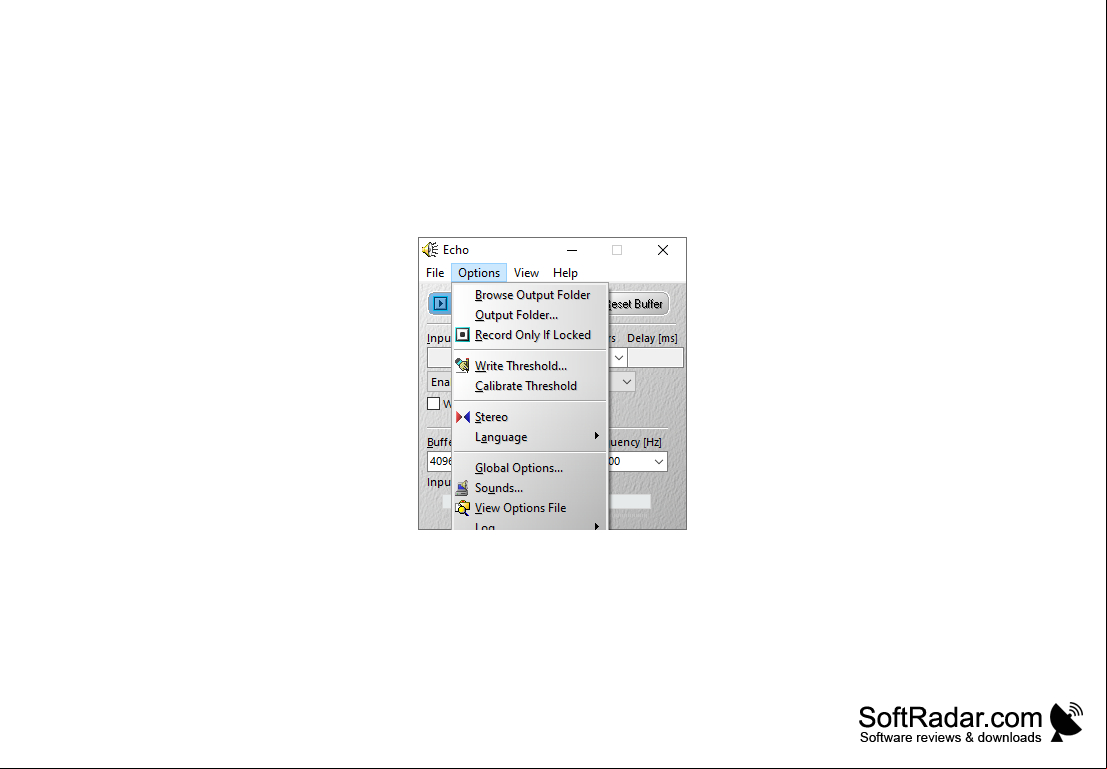Open the Sounds settings entry

tap(529, 488)
